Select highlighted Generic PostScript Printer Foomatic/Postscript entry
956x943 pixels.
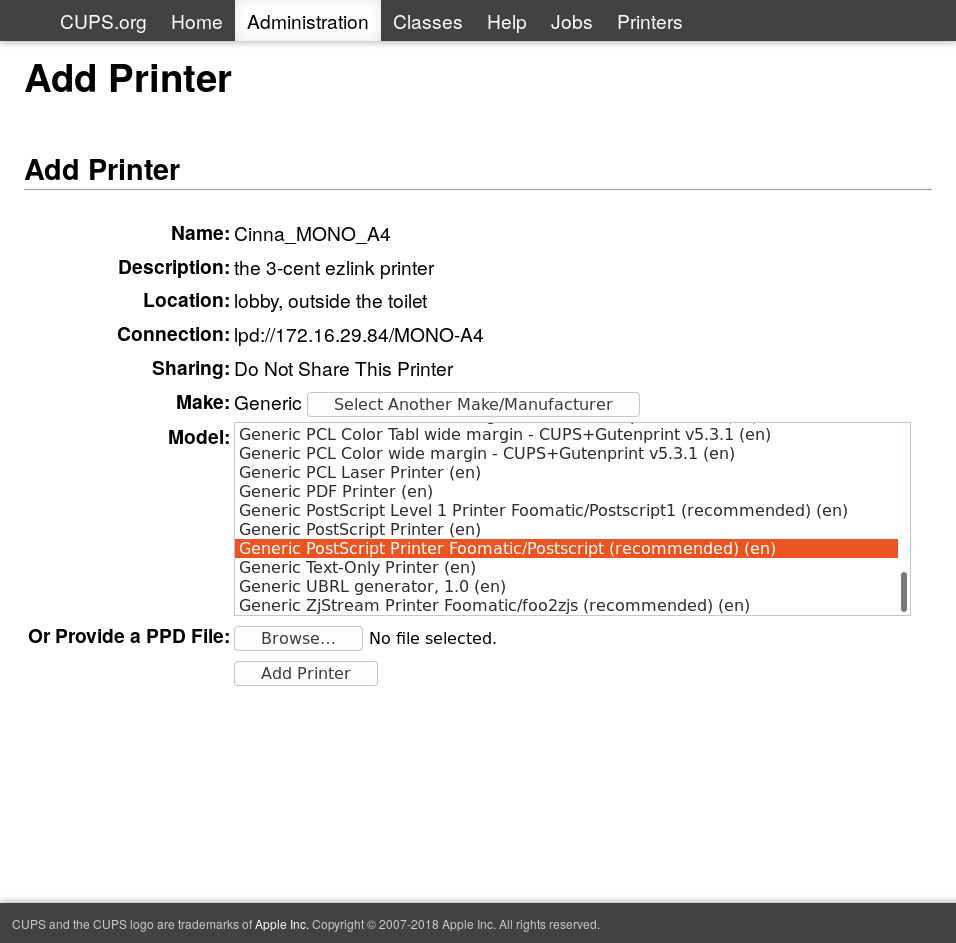566,548
